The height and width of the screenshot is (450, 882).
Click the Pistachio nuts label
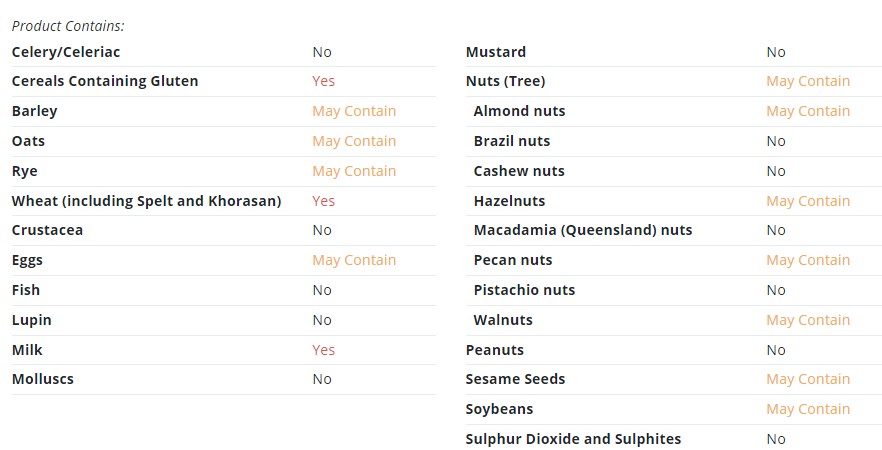point(524,290)
